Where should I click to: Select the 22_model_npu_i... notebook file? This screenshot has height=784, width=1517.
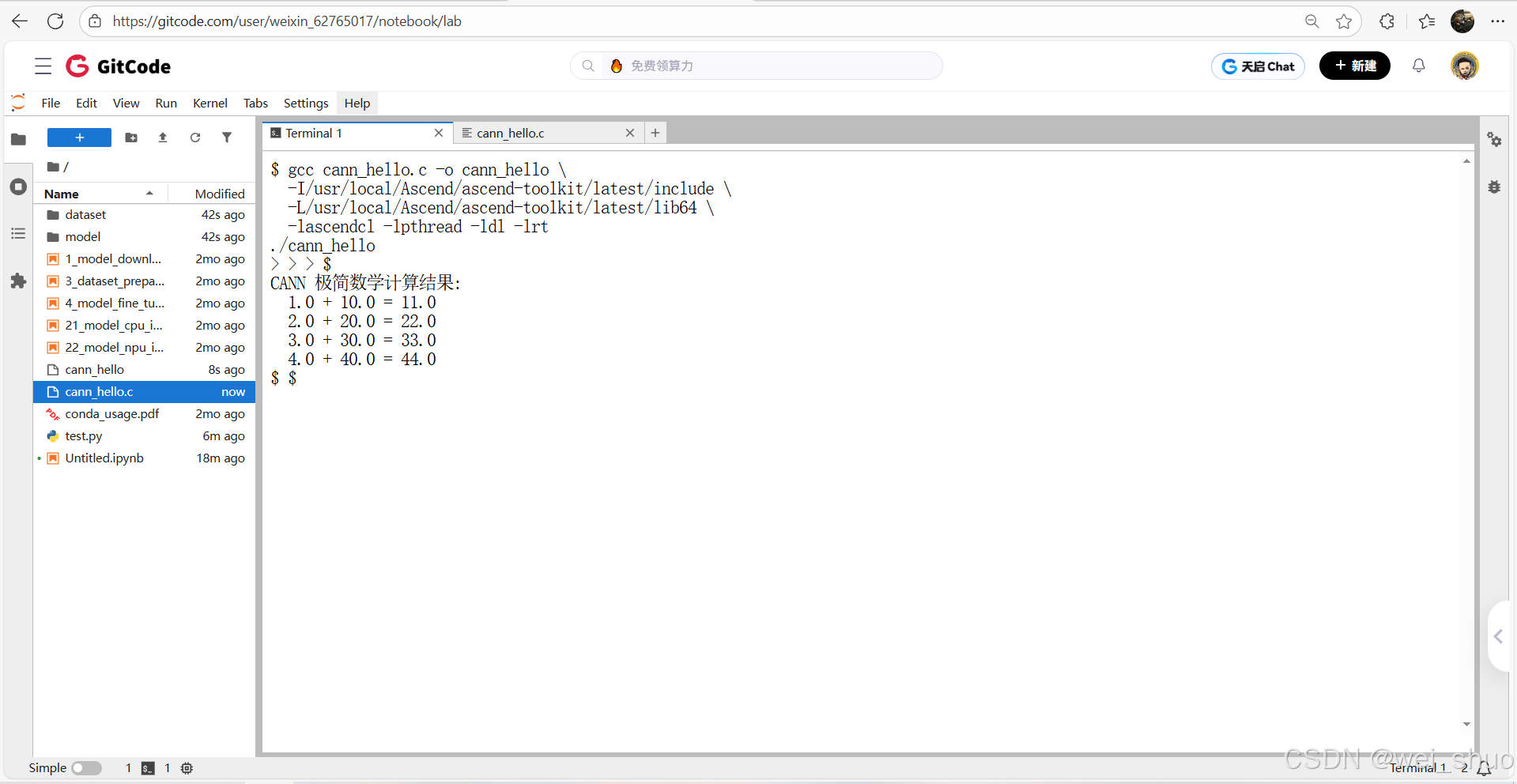point(145,348)
